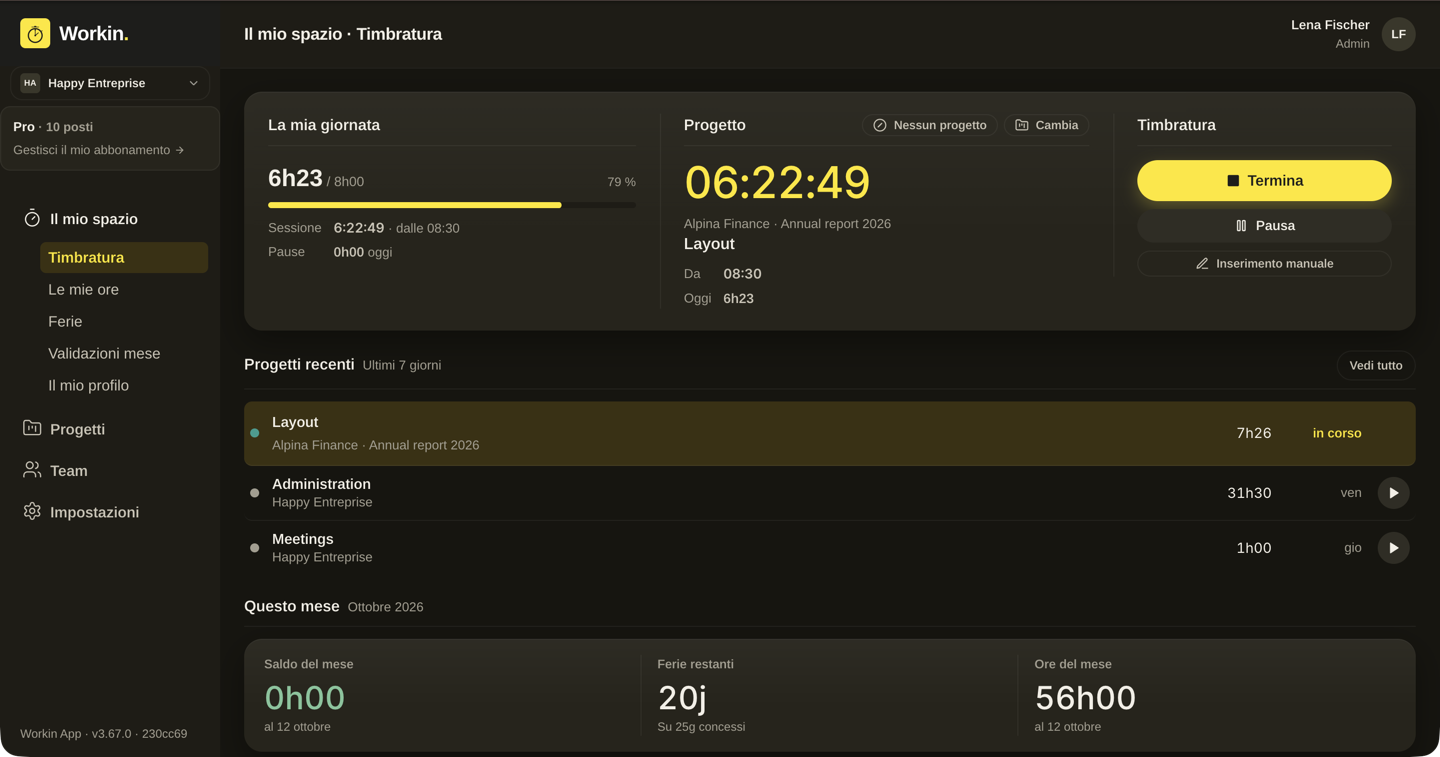Viewport: 1440px width, 757px height.
Task: Open the Ferie menu item
Action: pos(65,321)
